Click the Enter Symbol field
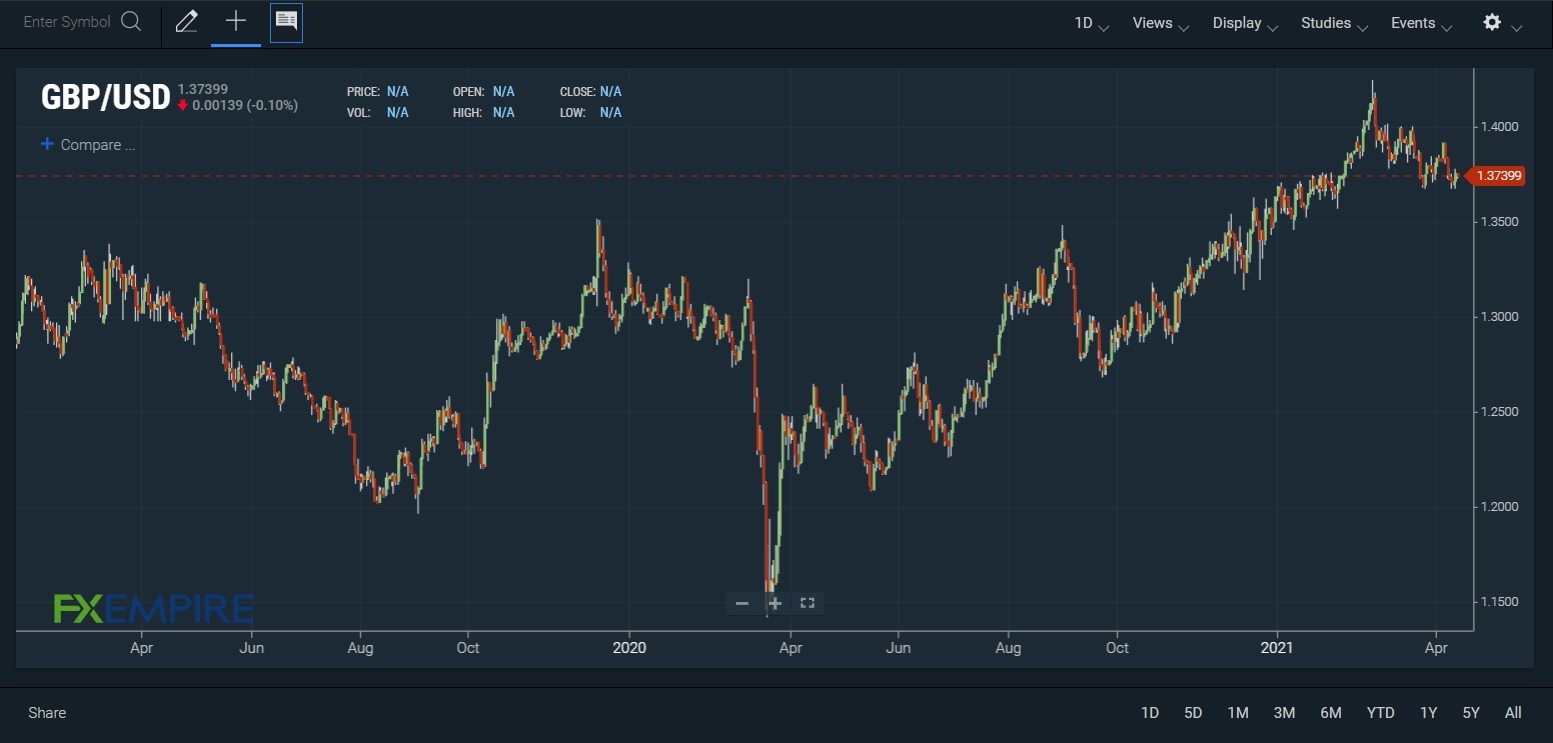Screen dimensions: 1553x743 (x=67, y=22)
